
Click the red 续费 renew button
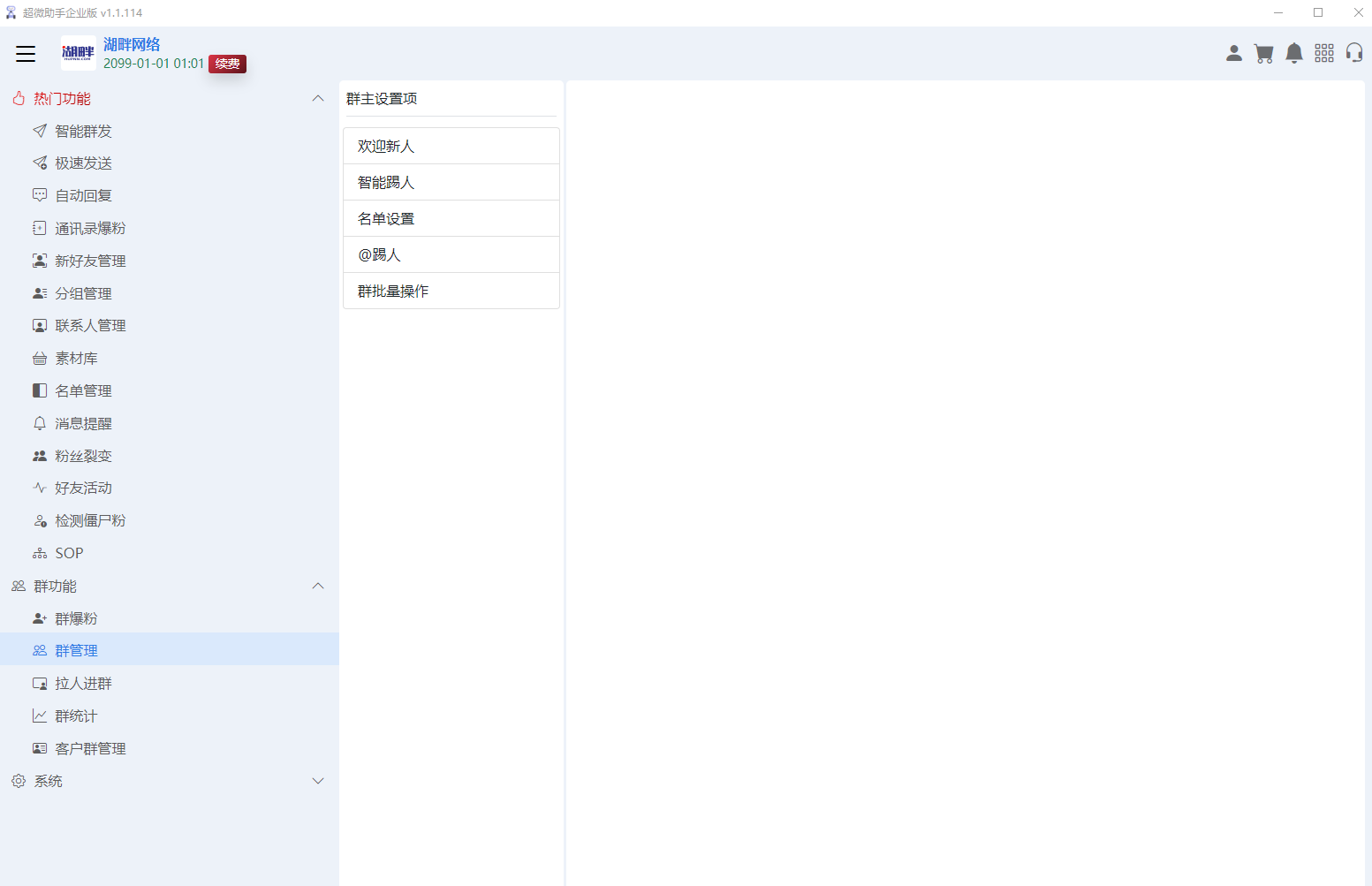(227, 64)
